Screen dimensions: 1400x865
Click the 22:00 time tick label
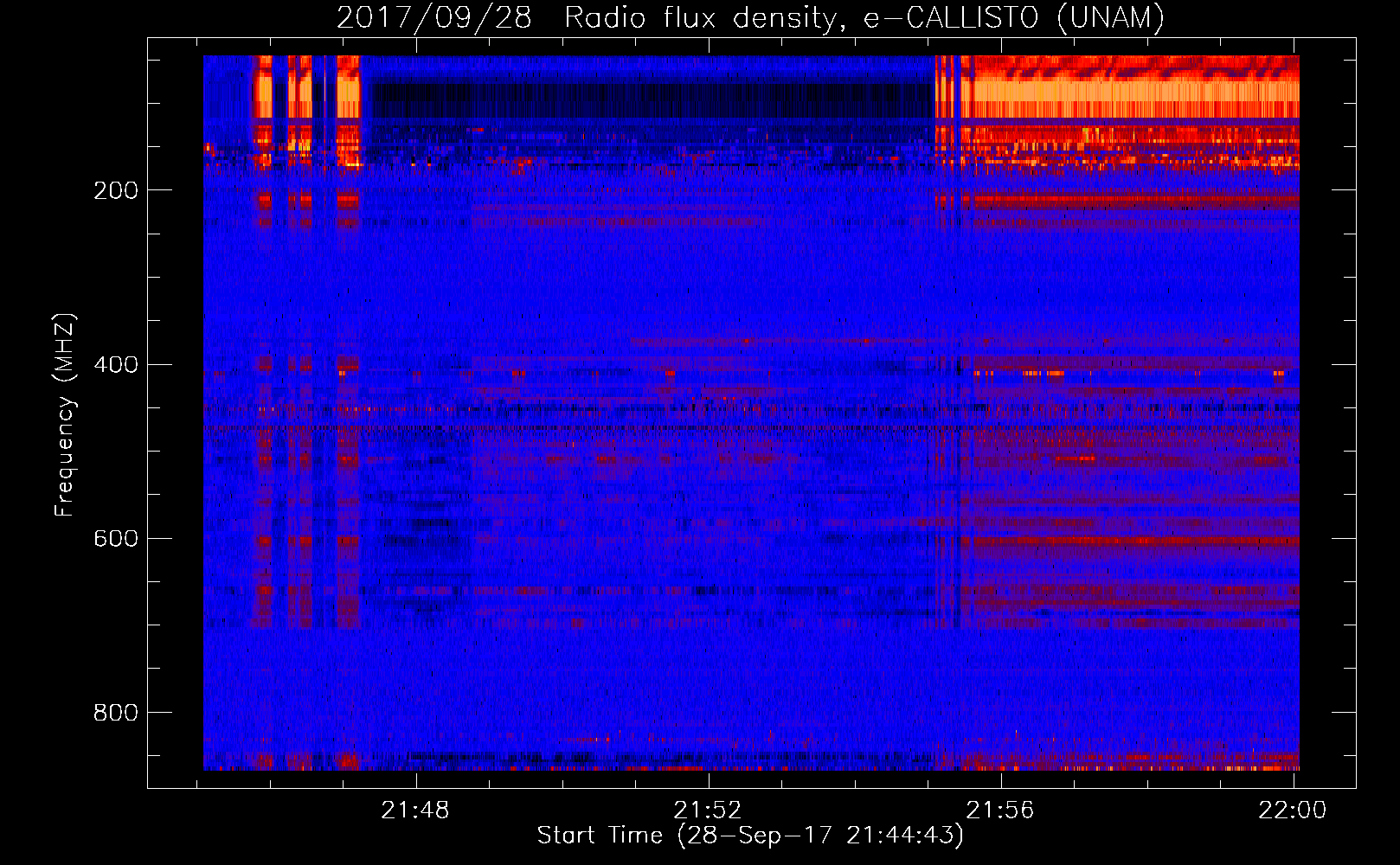tap(1292, 811)
